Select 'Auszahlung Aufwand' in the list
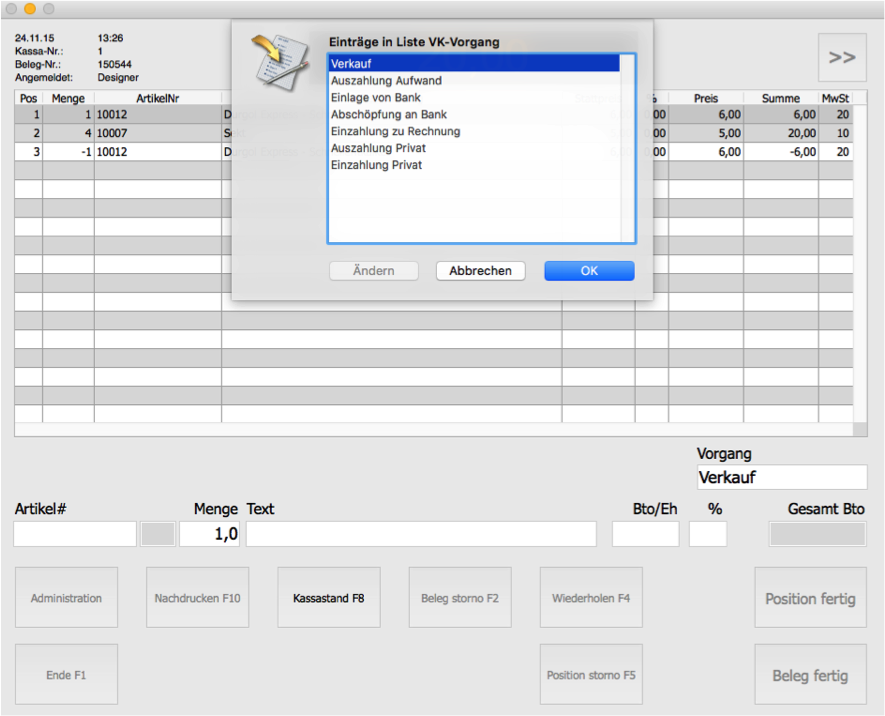 (x=386, y=81)
